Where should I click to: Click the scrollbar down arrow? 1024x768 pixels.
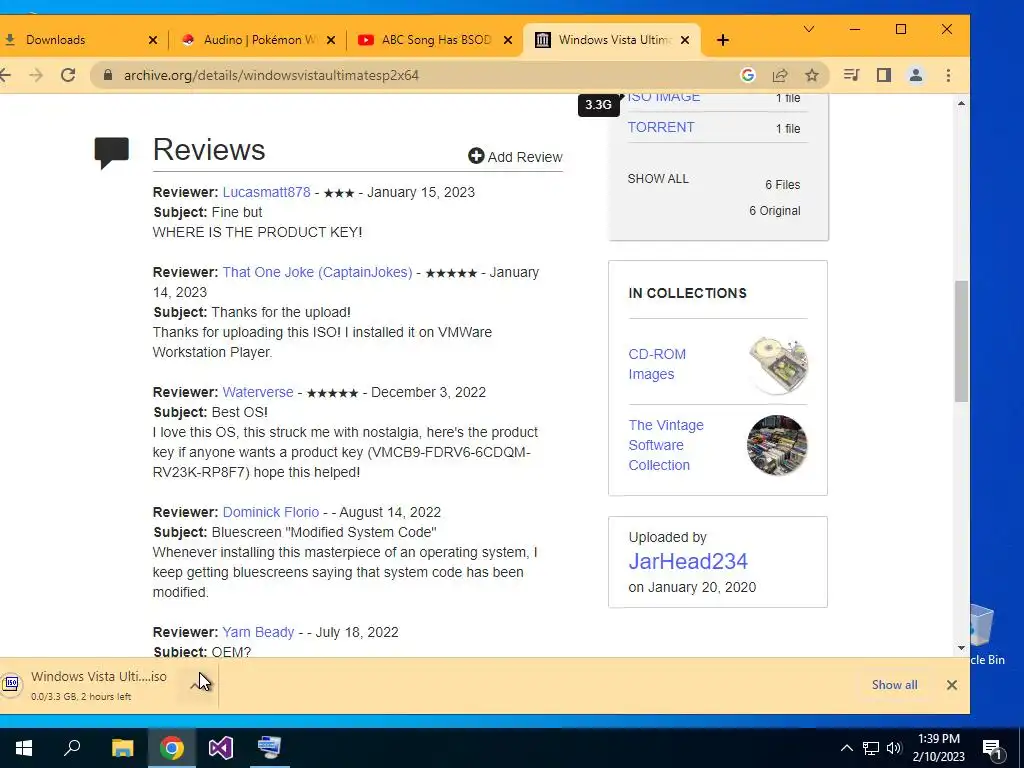tap(961, 648)
